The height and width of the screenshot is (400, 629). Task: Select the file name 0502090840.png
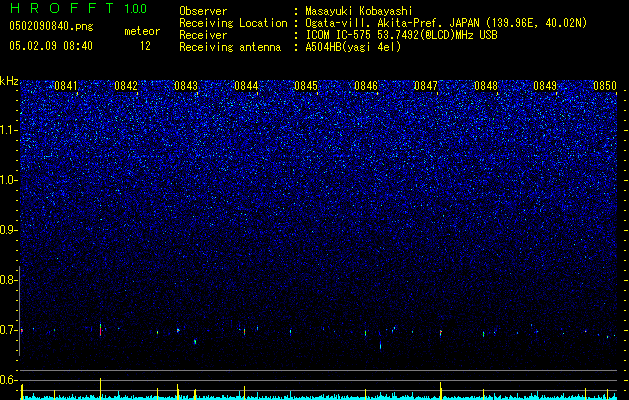(x=51, y=26)
